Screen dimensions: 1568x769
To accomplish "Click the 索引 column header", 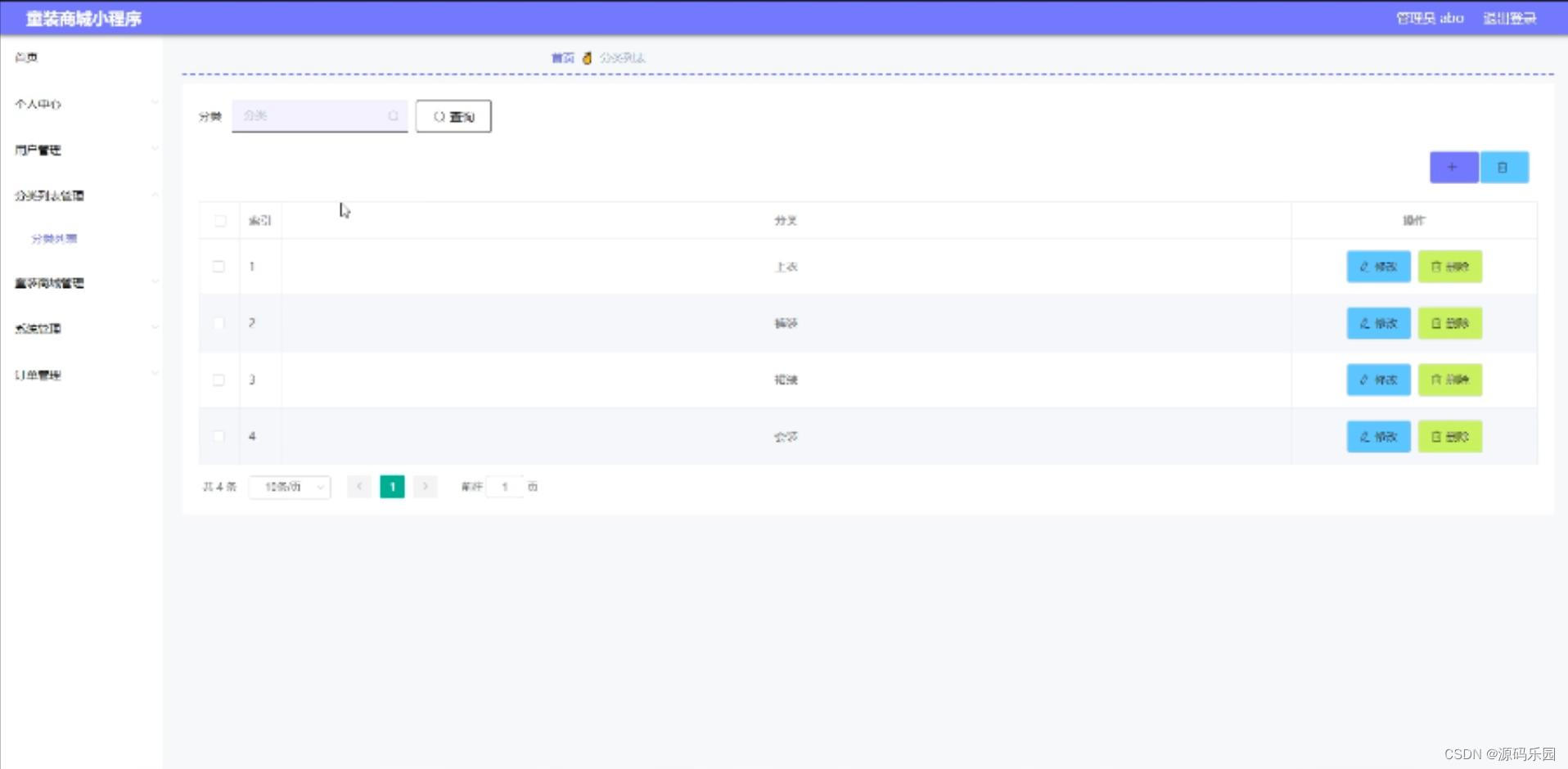I will [260, 221].
